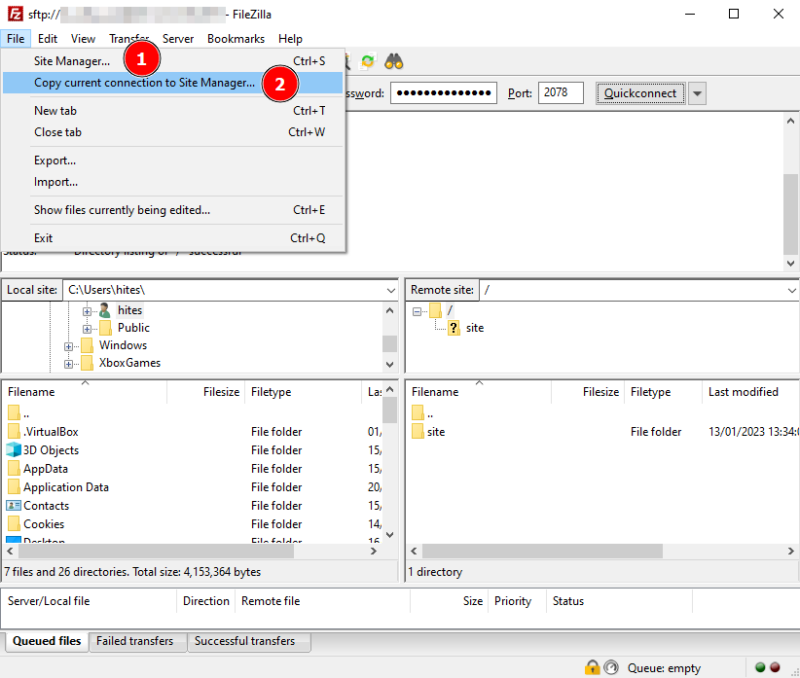Sort remote list by Last modified header

pyautogui.click(x=750, y=392)
